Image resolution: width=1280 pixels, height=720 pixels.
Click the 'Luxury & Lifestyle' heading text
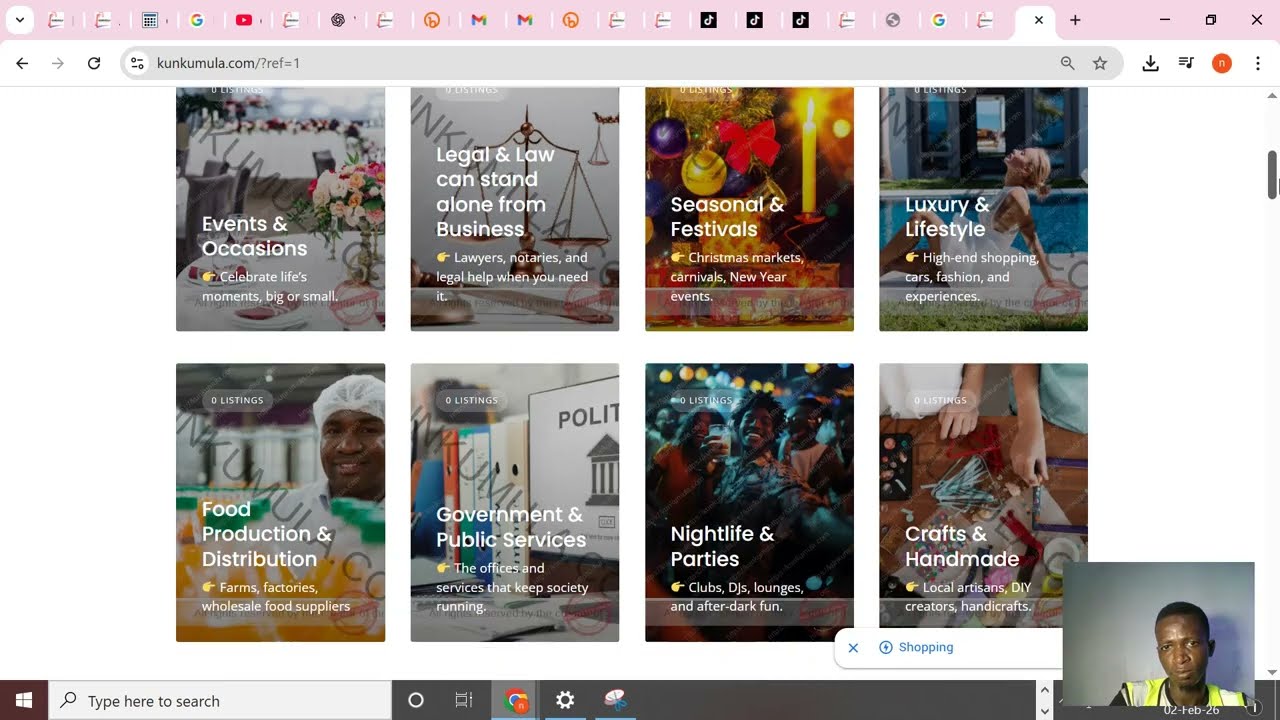(x=947, y=216)
